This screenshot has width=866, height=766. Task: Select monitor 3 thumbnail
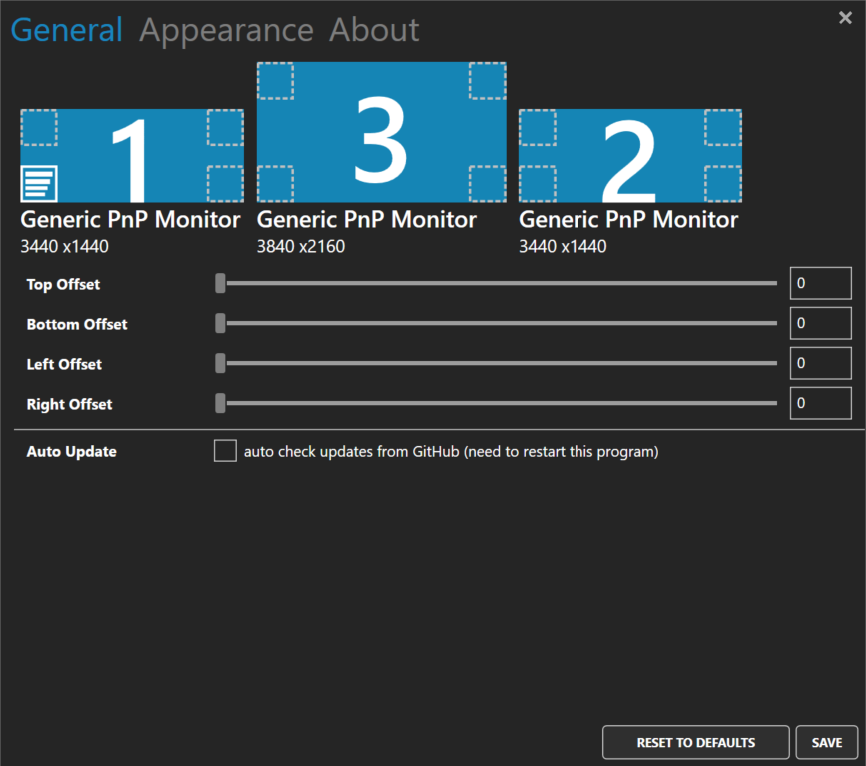(382, 133)
